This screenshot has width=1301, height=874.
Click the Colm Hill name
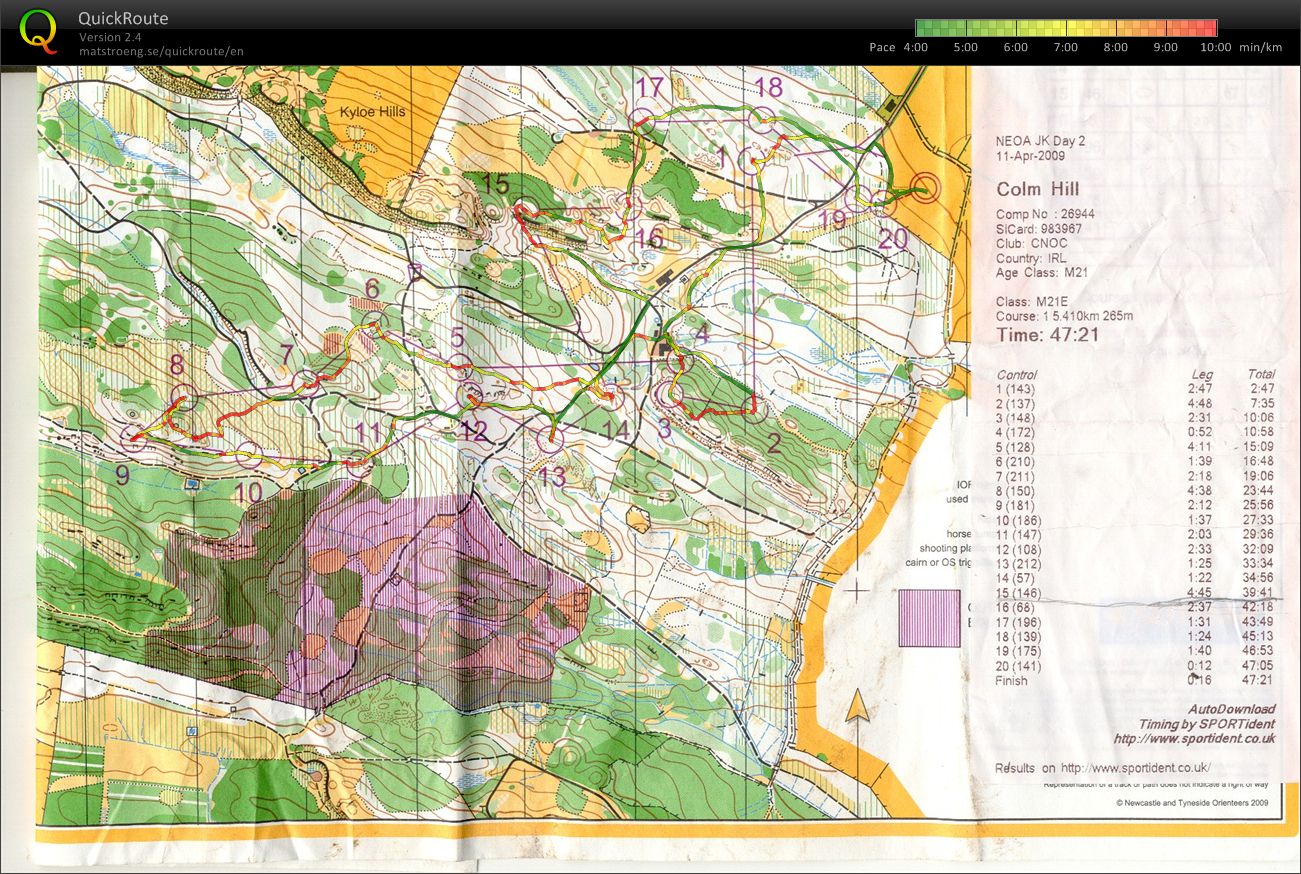click(x=1037, y=190)
